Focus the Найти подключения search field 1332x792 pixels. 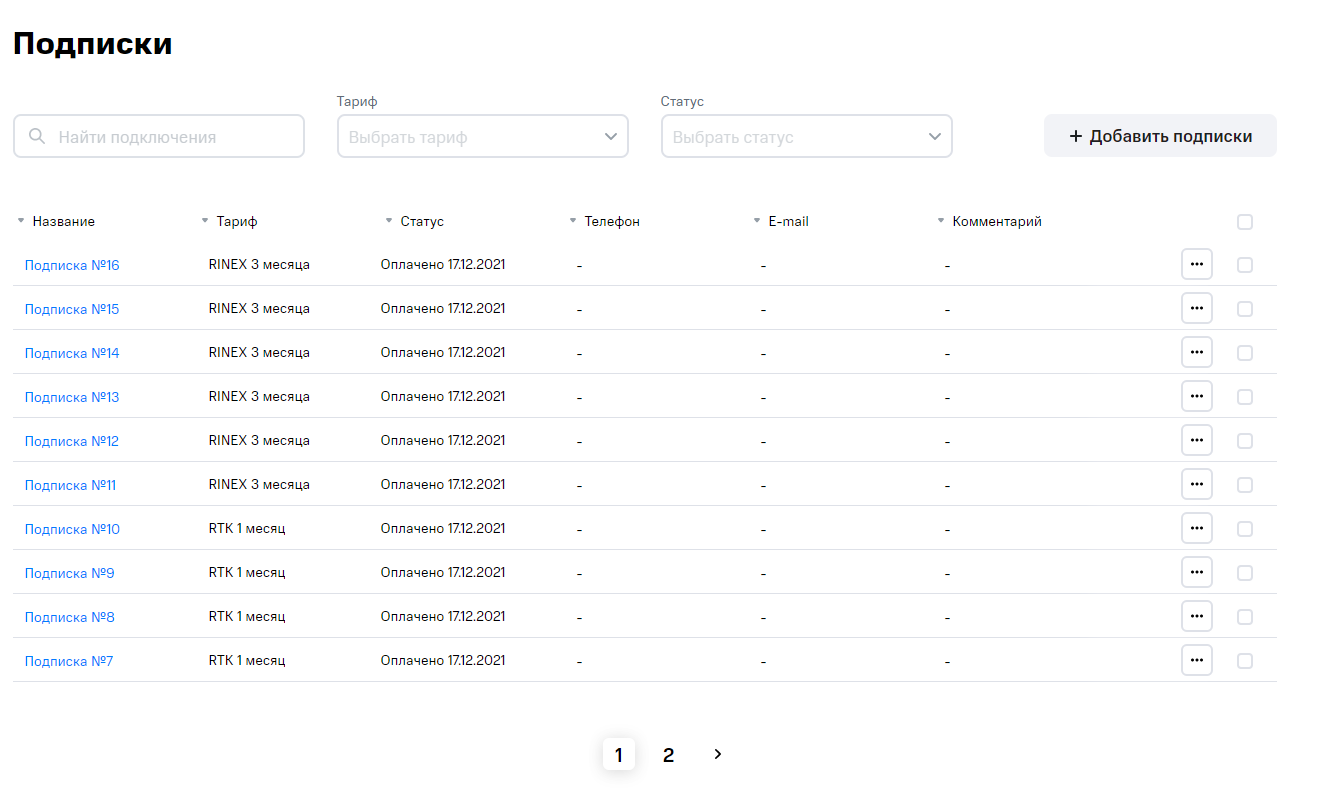coord(159,136)
